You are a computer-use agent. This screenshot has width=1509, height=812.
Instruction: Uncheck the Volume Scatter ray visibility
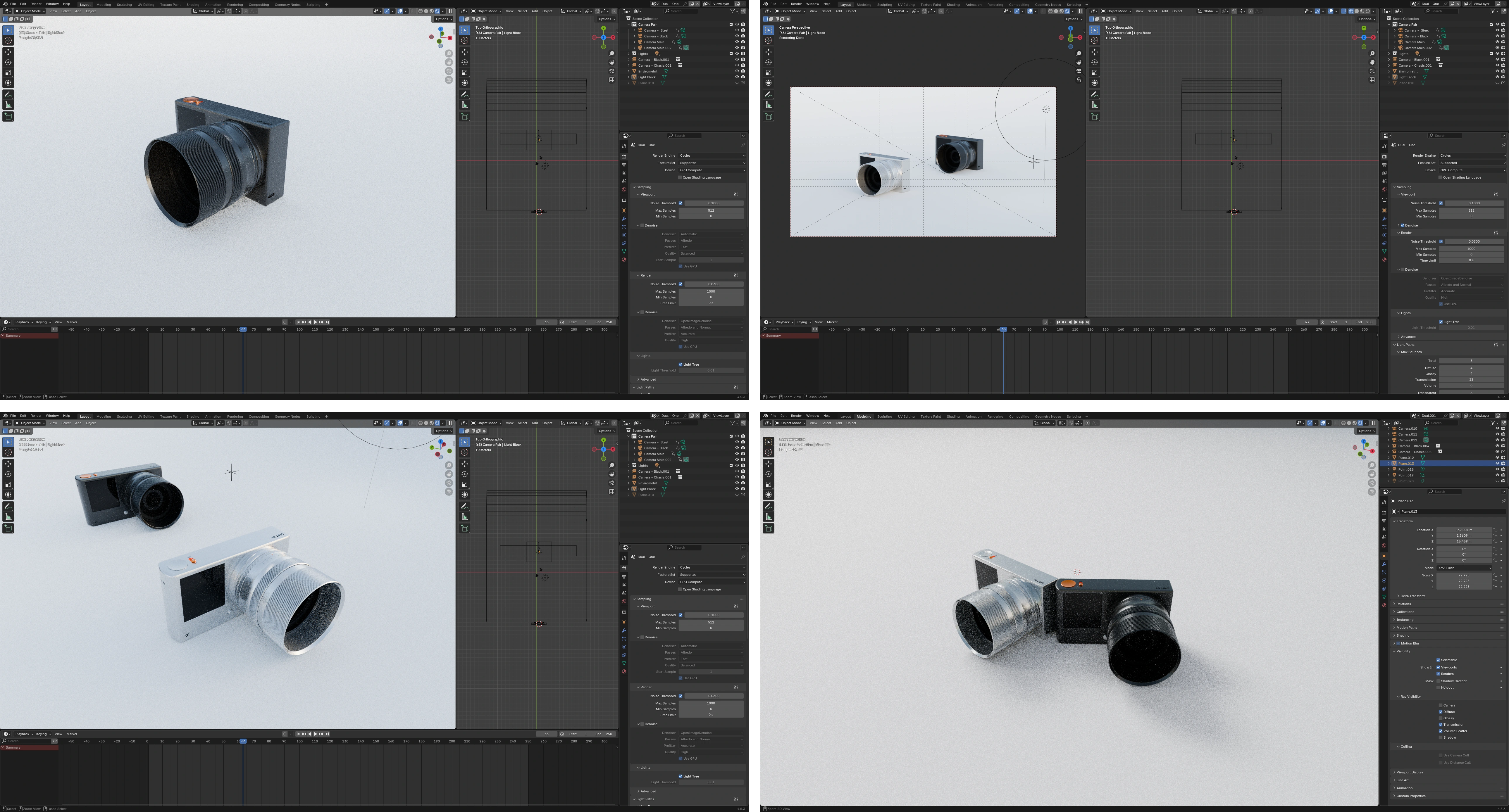point(1441,731)
